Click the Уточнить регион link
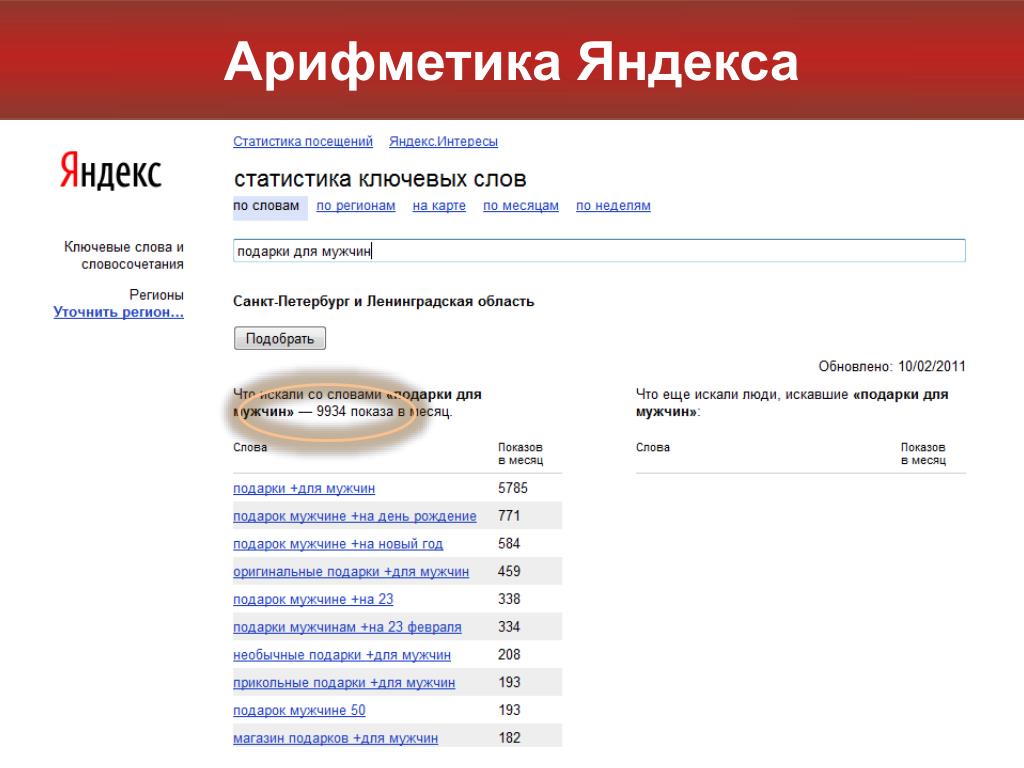The height and width of the screenshot is (768, 1024). 118,312
